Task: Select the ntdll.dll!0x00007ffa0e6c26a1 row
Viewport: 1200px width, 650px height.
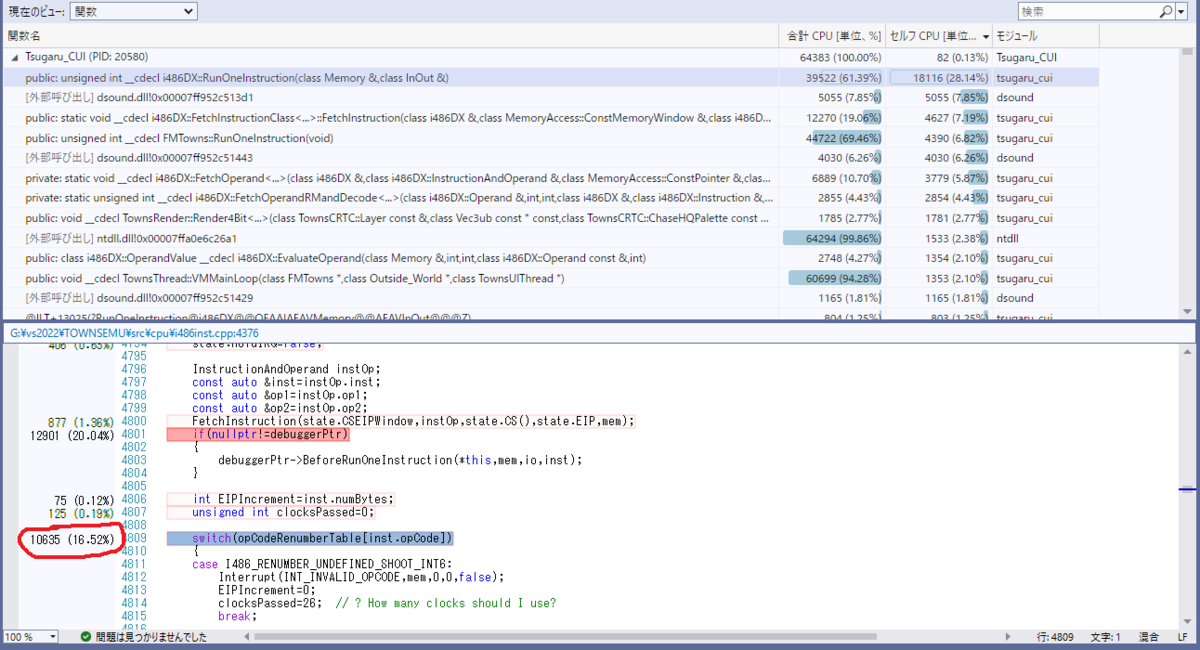Action: click(551, 238)
